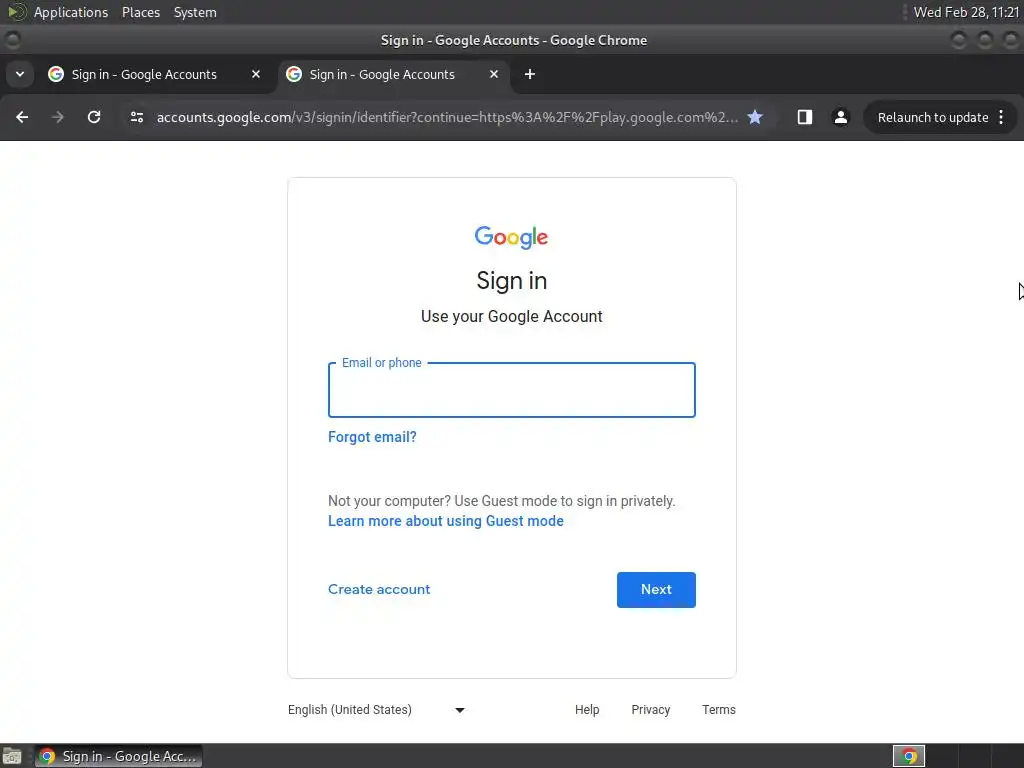
Task: Reload the current page
Action: tap(94, 117)
